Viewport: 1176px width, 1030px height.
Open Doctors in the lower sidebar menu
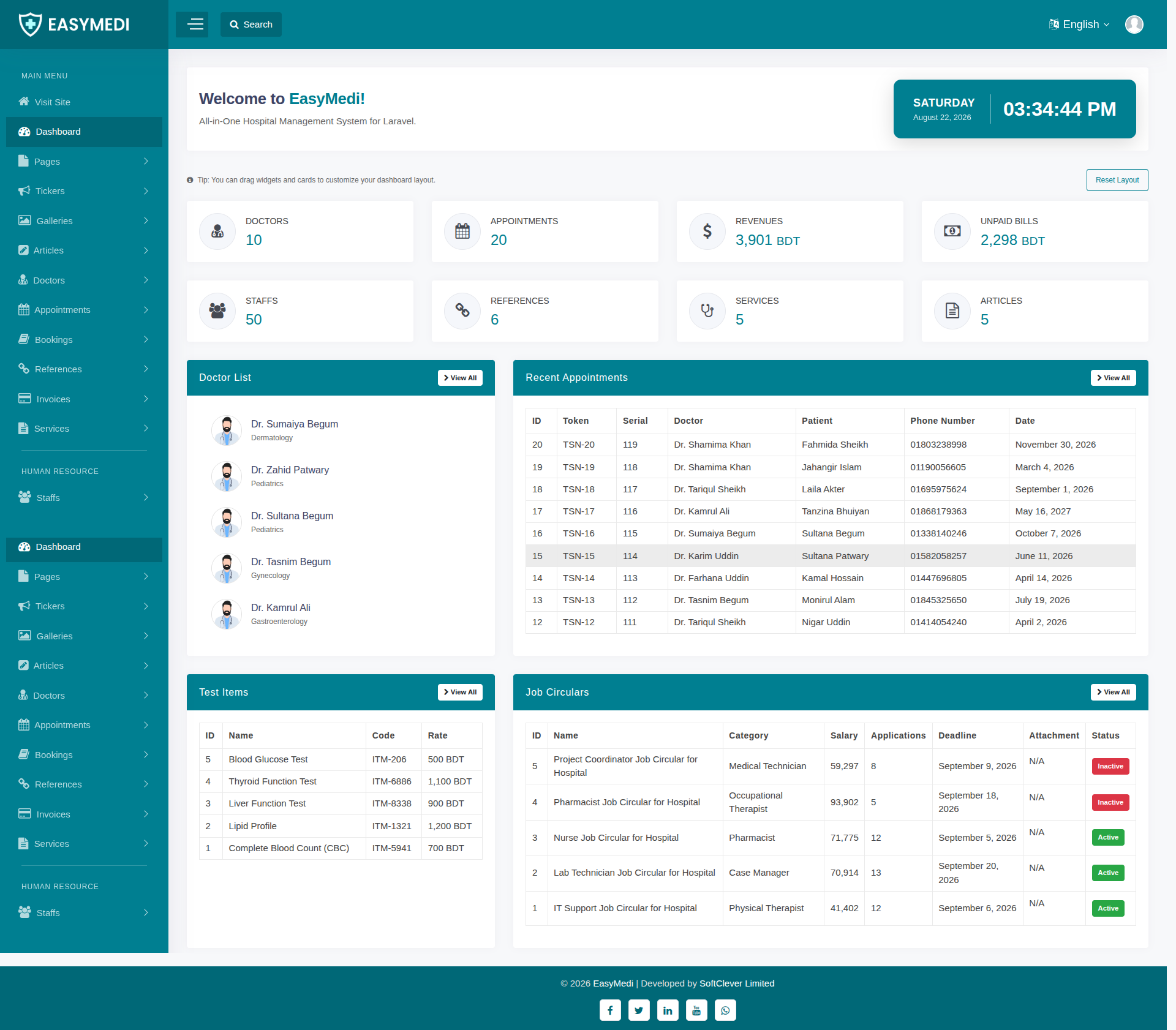tap(84, 696)
